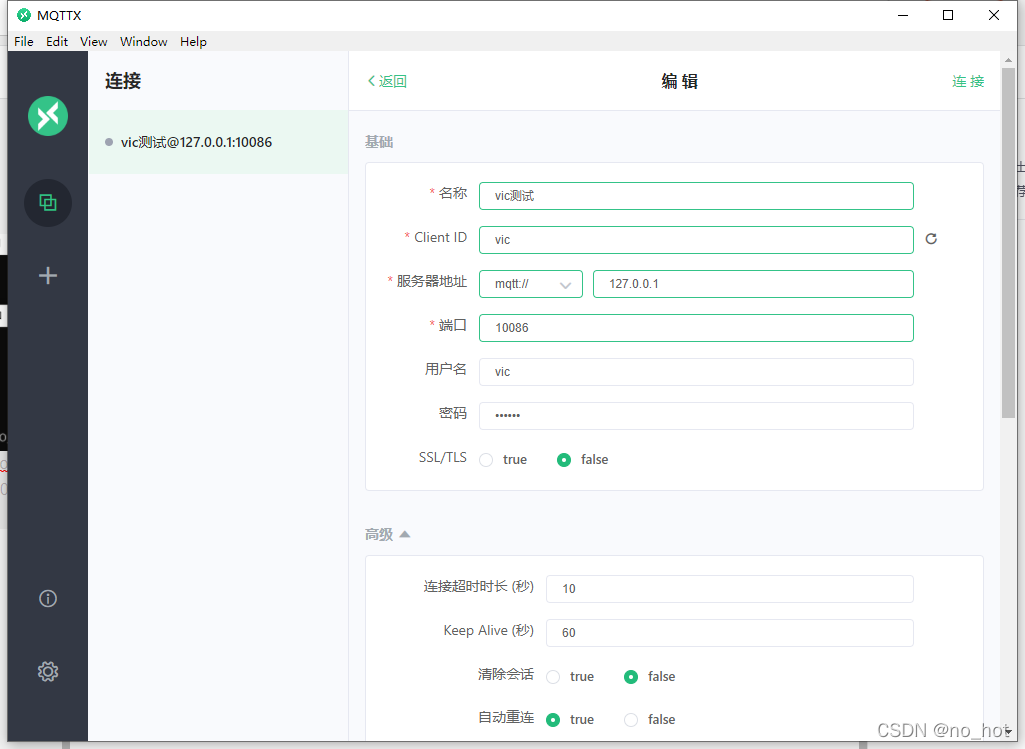Open the settings gear icon

pyautogui.click(x=48, y=672)
